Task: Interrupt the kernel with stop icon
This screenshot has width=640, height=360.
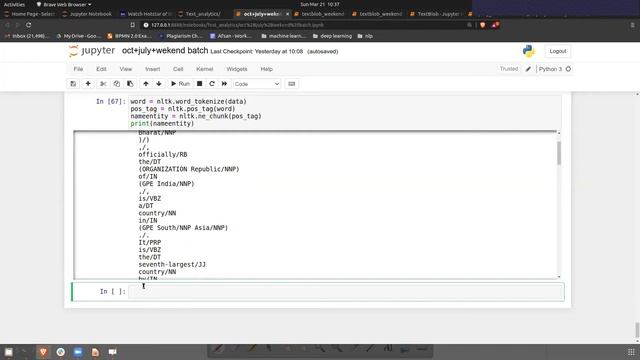Action: (200, 84)
